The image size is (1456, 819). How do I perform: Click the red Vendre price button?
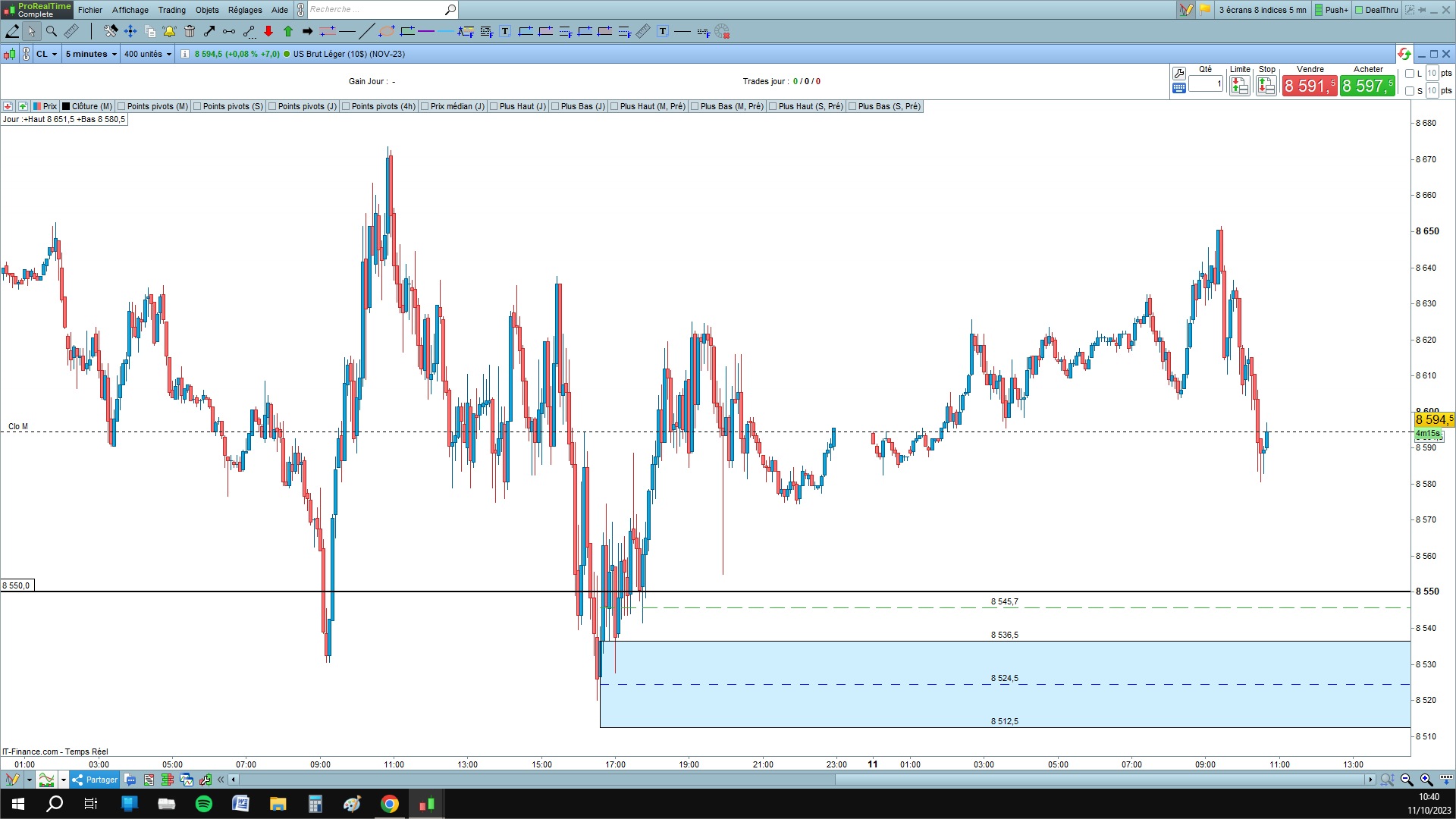[x=1309, y=86]
